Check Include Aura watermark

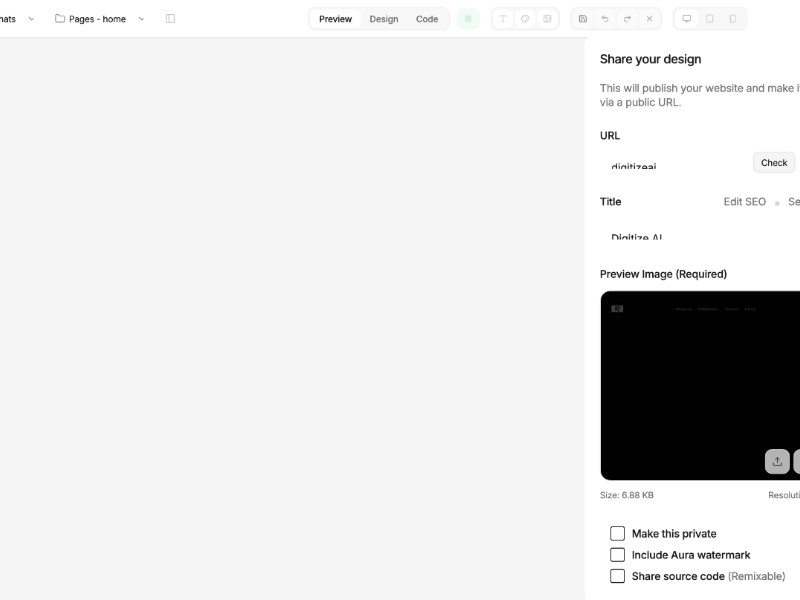pos(617,554)
